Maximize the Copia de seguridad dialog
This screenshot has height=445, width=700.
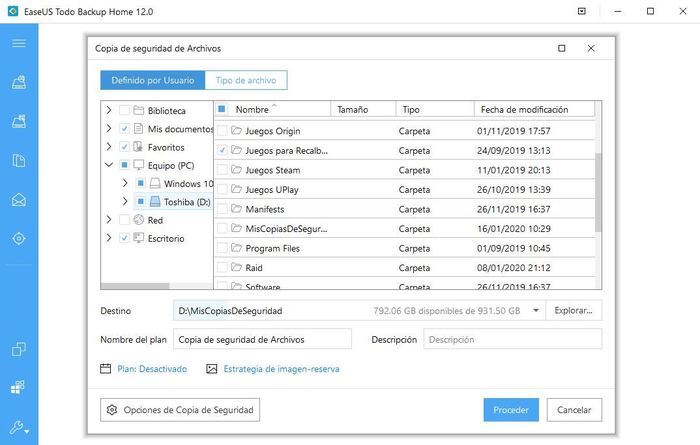pos(562,48)
